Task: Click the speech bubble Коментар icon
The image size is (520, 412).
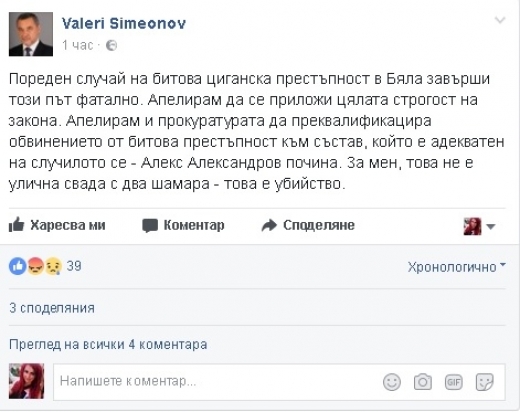Action: 150,226
